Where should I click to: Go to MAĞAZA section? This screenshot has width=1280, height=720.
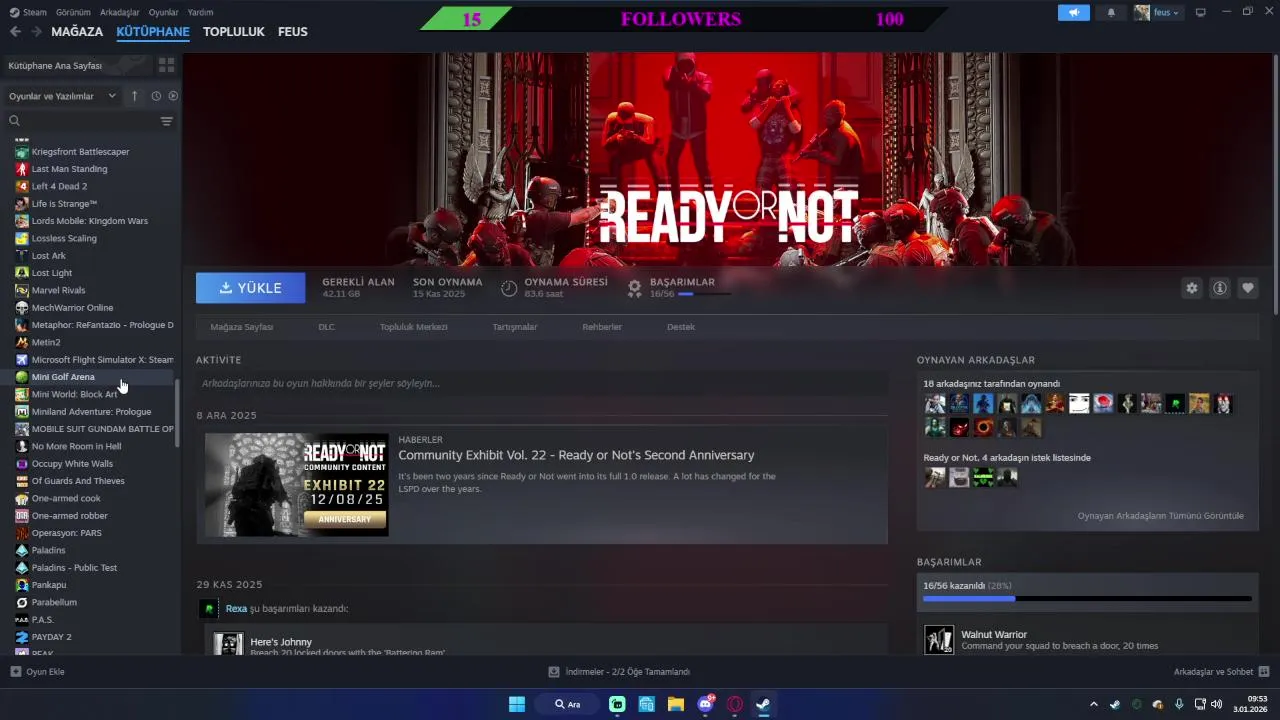tap(77, 32)
